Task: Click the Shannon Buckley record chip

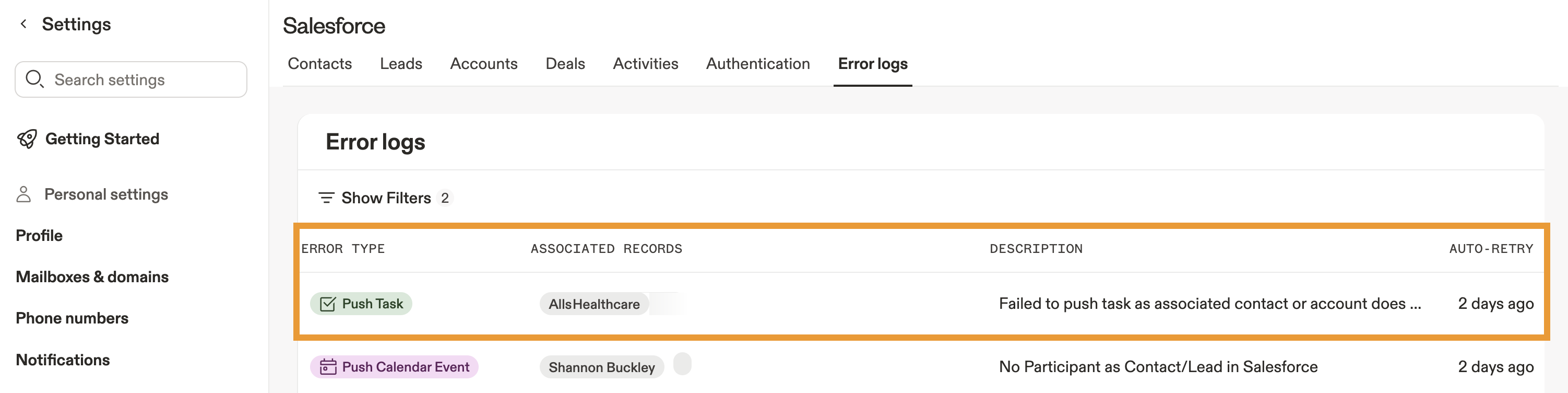Action: point(601,367)
